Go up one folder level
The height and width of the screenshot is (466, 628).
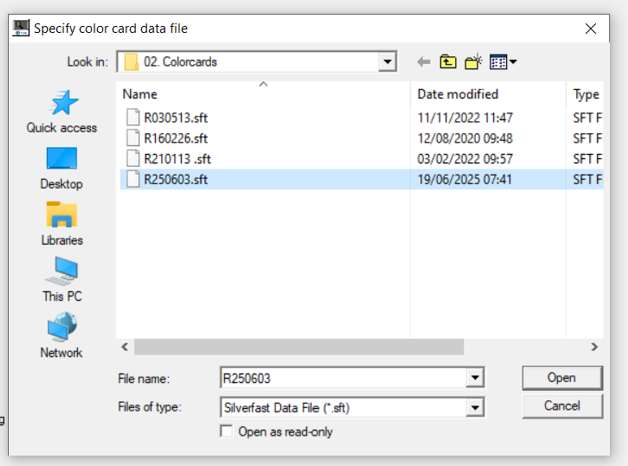click(448, 62)
